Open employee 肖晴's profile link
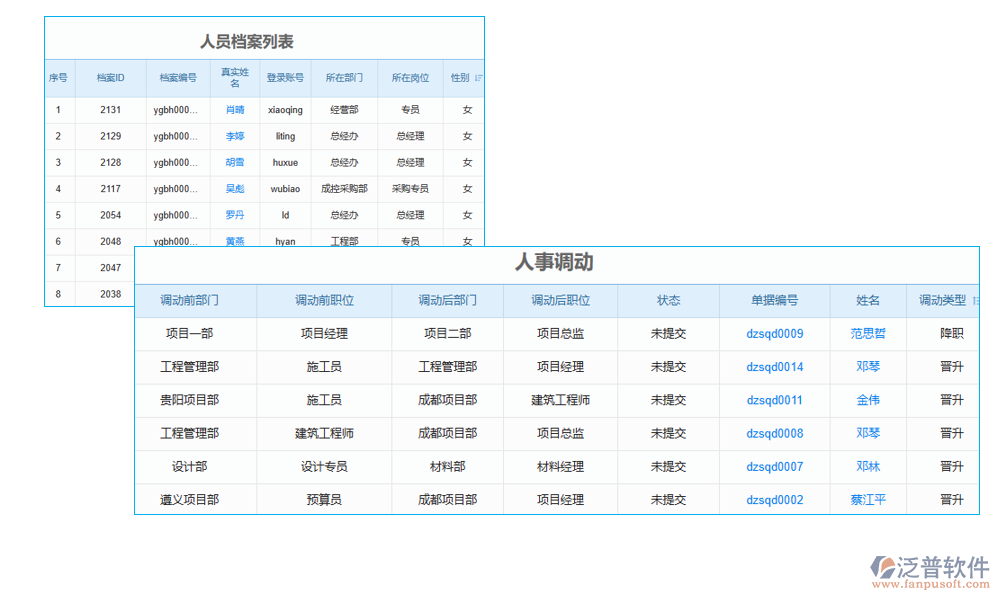1000x600 pixels. (x=234, y=109)
